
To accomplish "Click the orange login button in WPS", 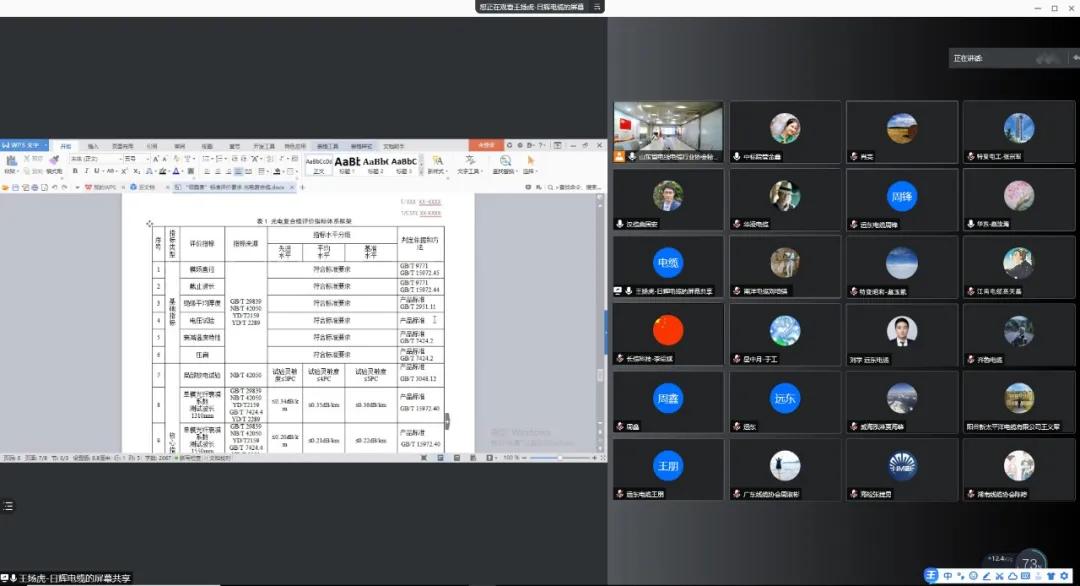I will coord(486,145).
